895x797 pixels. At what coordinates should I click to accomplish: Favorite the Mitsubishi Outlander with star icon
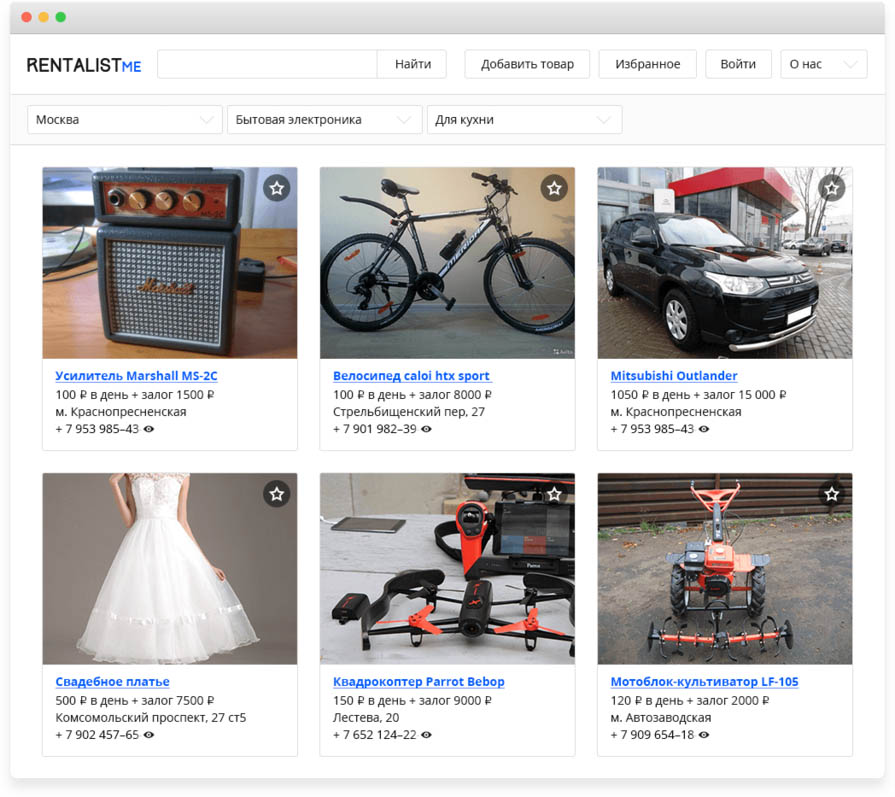click(832, 188)
